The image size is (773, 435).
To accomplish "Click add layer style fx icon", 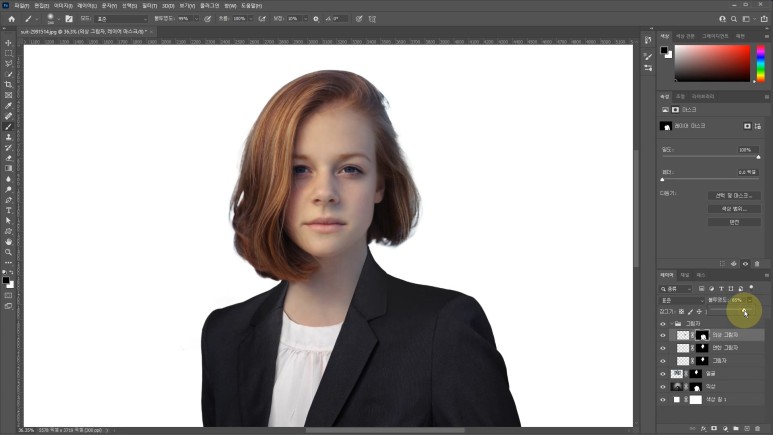I will click(x=703, y=429).
